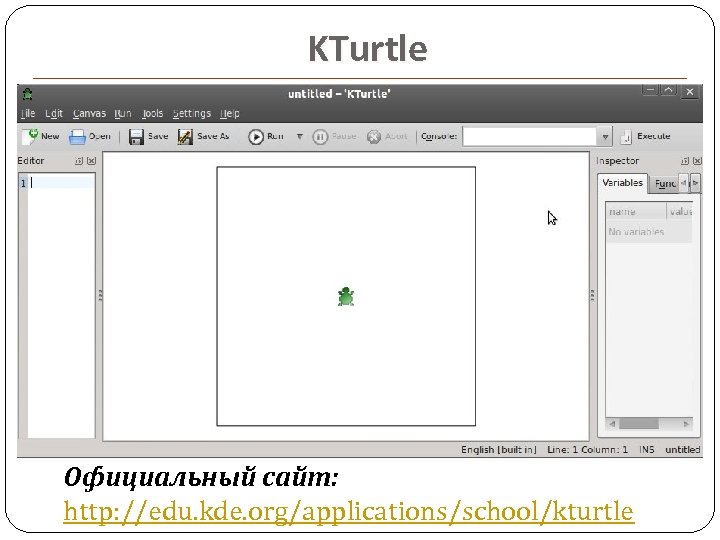The height and width of the screenshot is (540, 720).
Task: Open the Run speed dropdown arrow
Action: coord(299,136)
